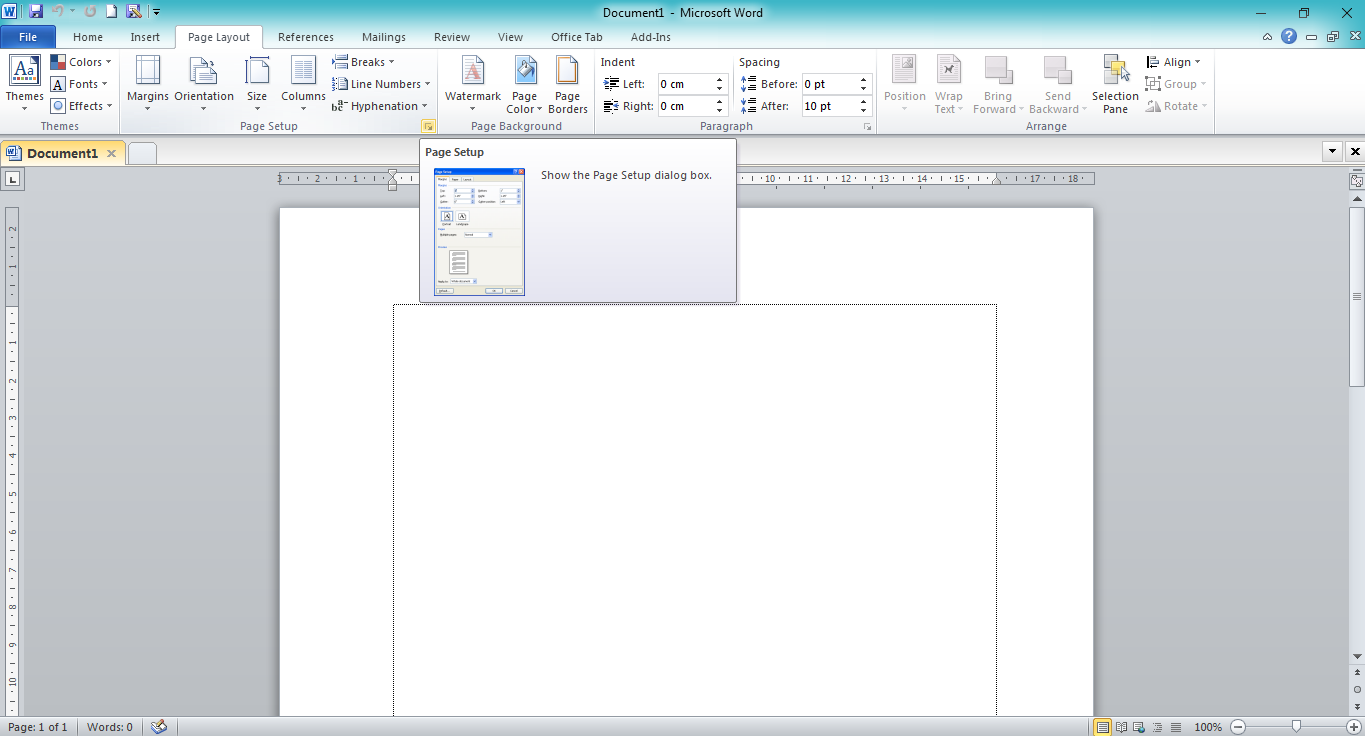The height and width of the screenshot is (736, 1365).
Task: Switch to Print Layout view
Action: pos(1103,727)
